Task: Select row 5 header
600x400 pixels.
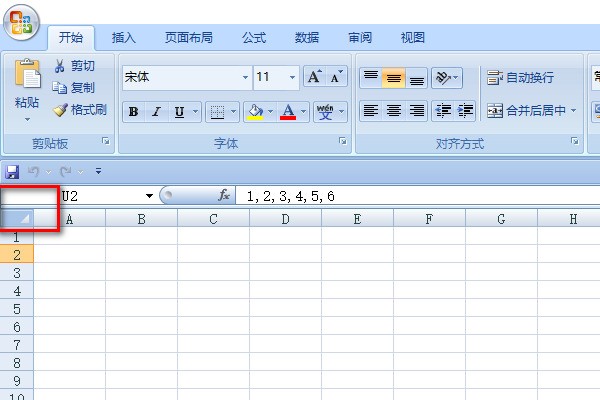Action: click(17, 308)
